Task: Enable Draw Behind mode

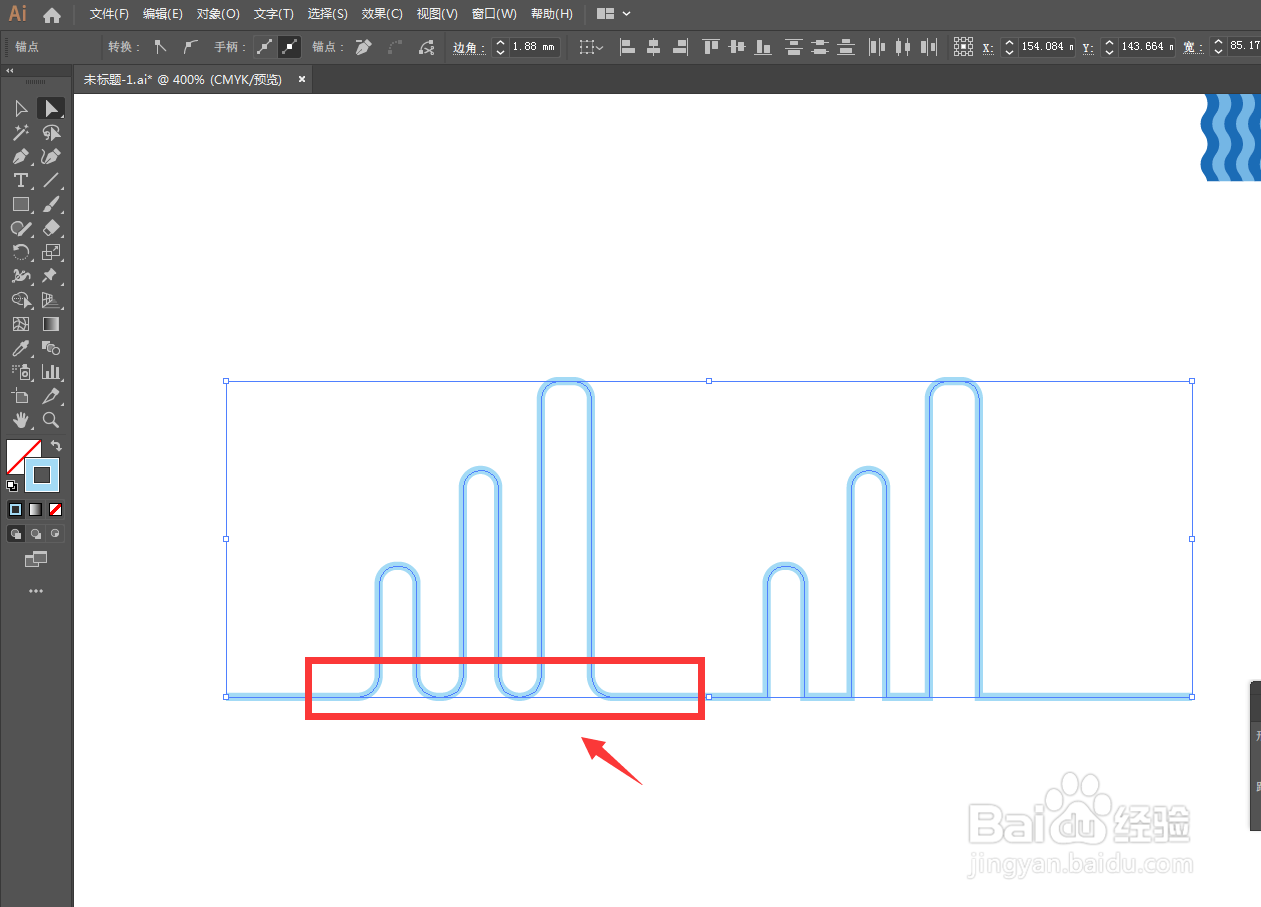Action: click(36, 534)
